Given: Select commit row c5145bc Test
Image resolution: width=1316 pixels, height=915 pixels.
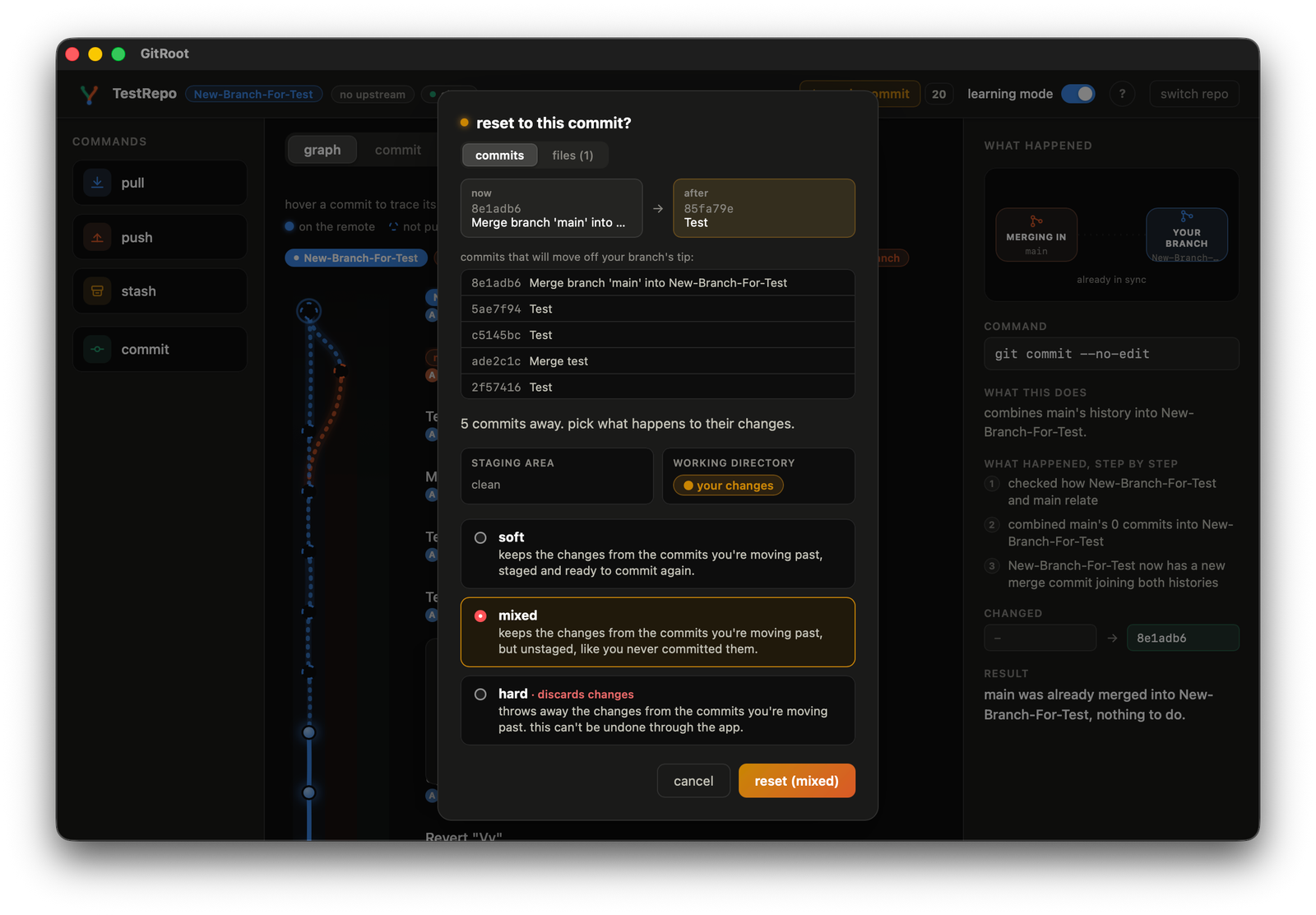Looking at the screenshot, I should pyautogui.click(x=658, y=335).
